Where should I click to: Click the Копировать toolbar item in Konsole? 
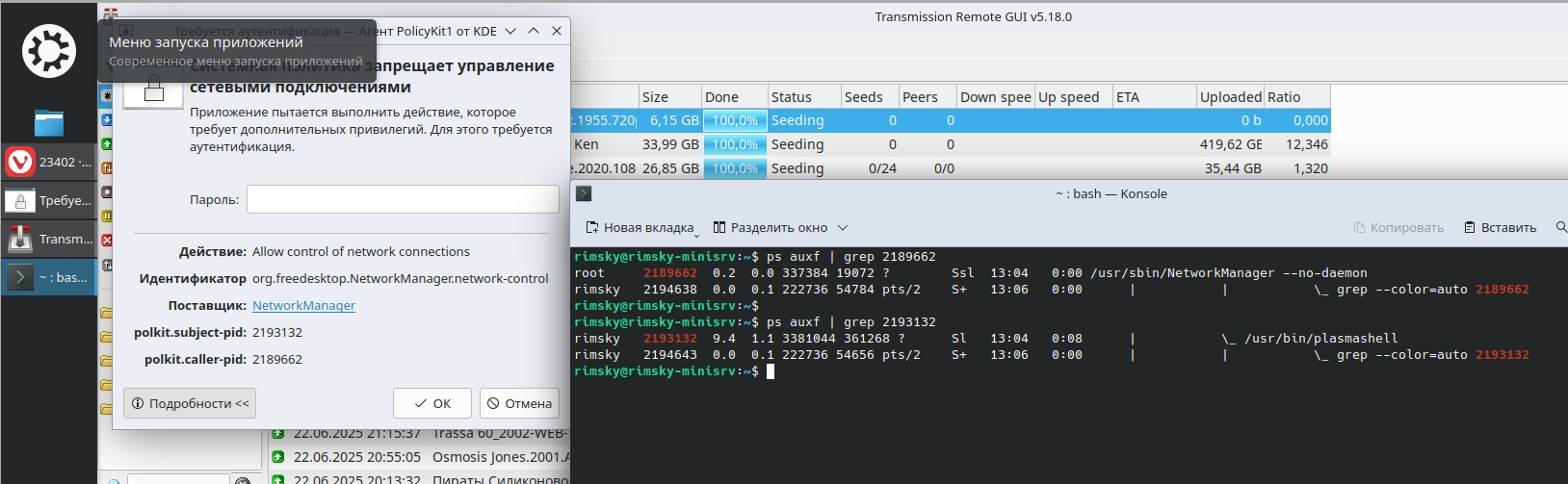tap(1398, 227)
